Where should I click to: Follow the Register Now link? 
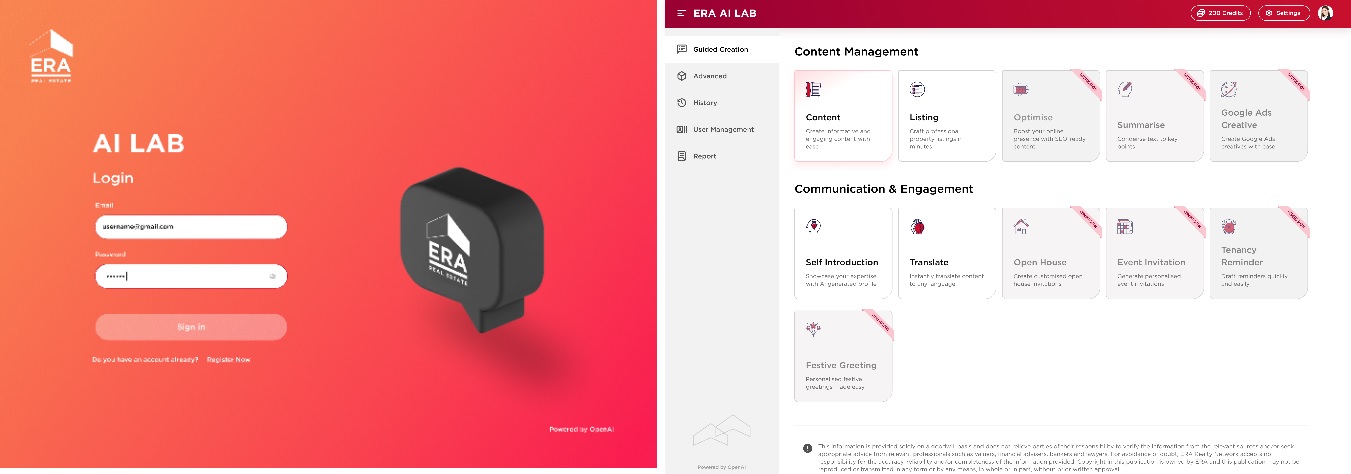(x=229, y=359)
